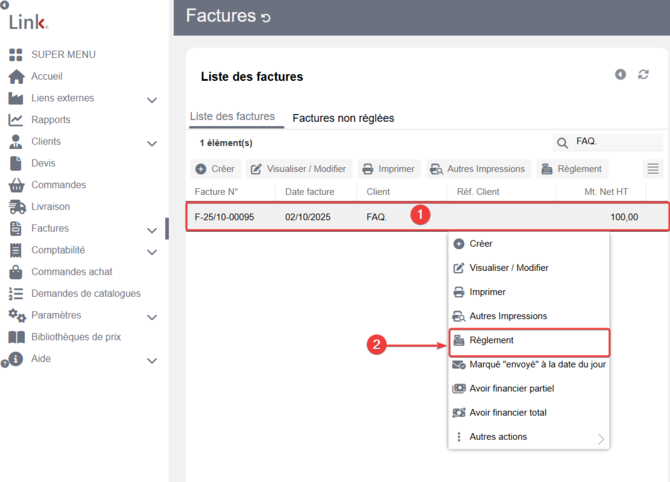Click the undo arrow next to Factures title
The height and width of the screenshot is (482, 670).
(x=266, y=18)
